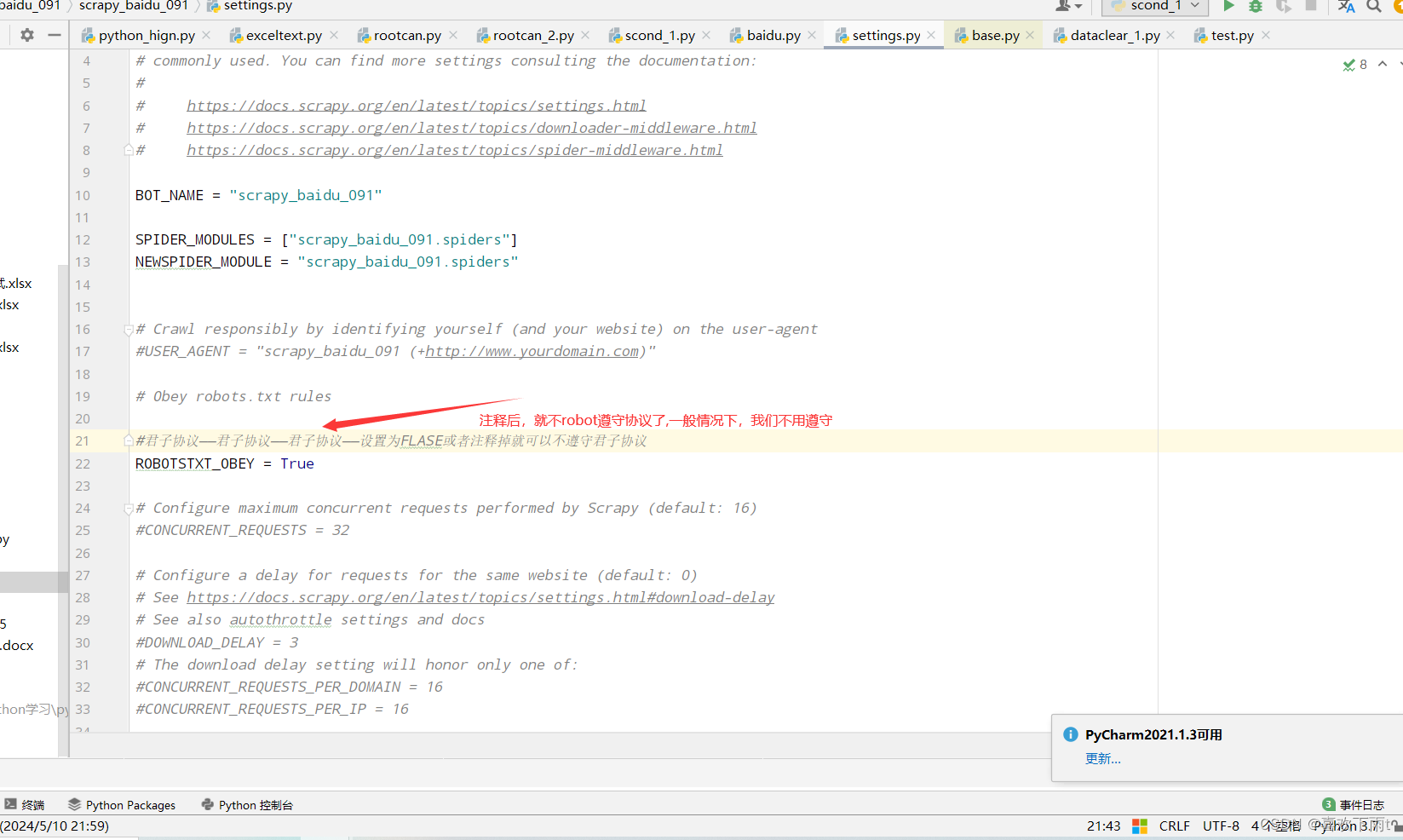Open the Python 控制台 console window

pos(247,804)
